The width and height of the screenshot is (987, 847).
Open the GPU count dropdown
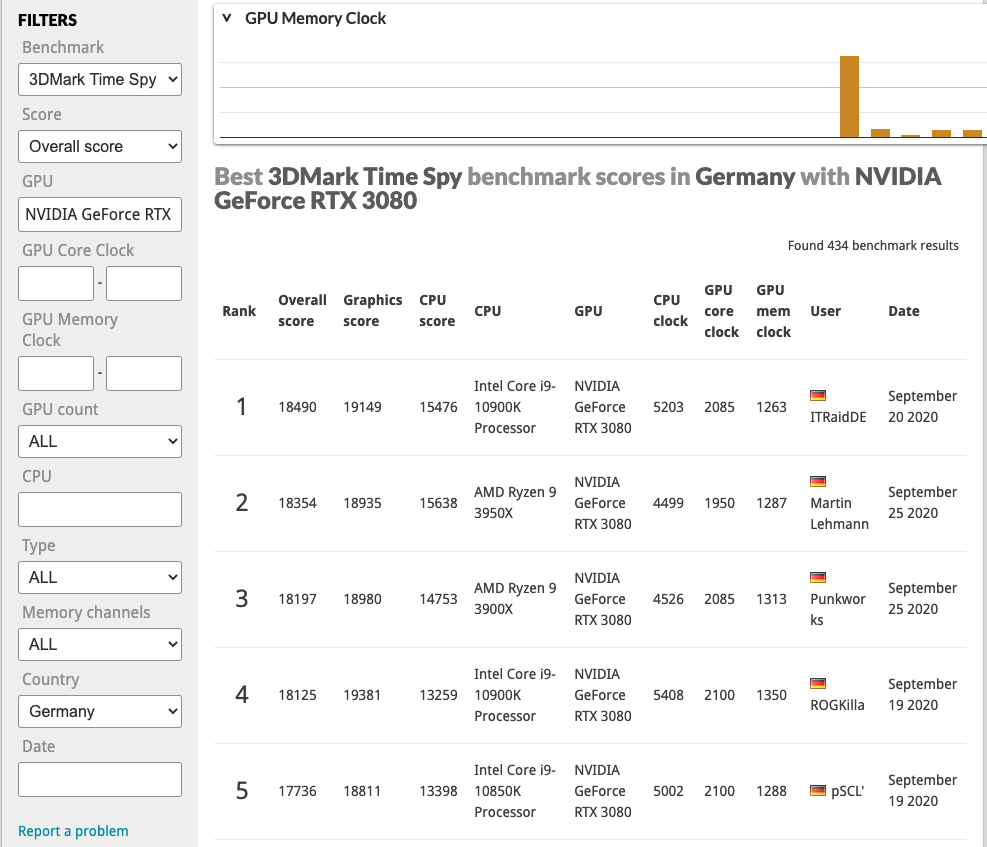coord(99,442)
